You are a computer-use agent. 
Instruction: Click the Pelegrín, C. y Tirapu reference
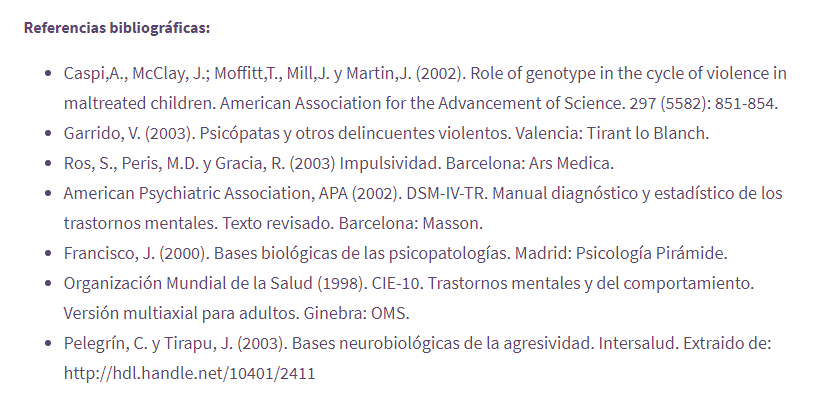tap(418, 343)
